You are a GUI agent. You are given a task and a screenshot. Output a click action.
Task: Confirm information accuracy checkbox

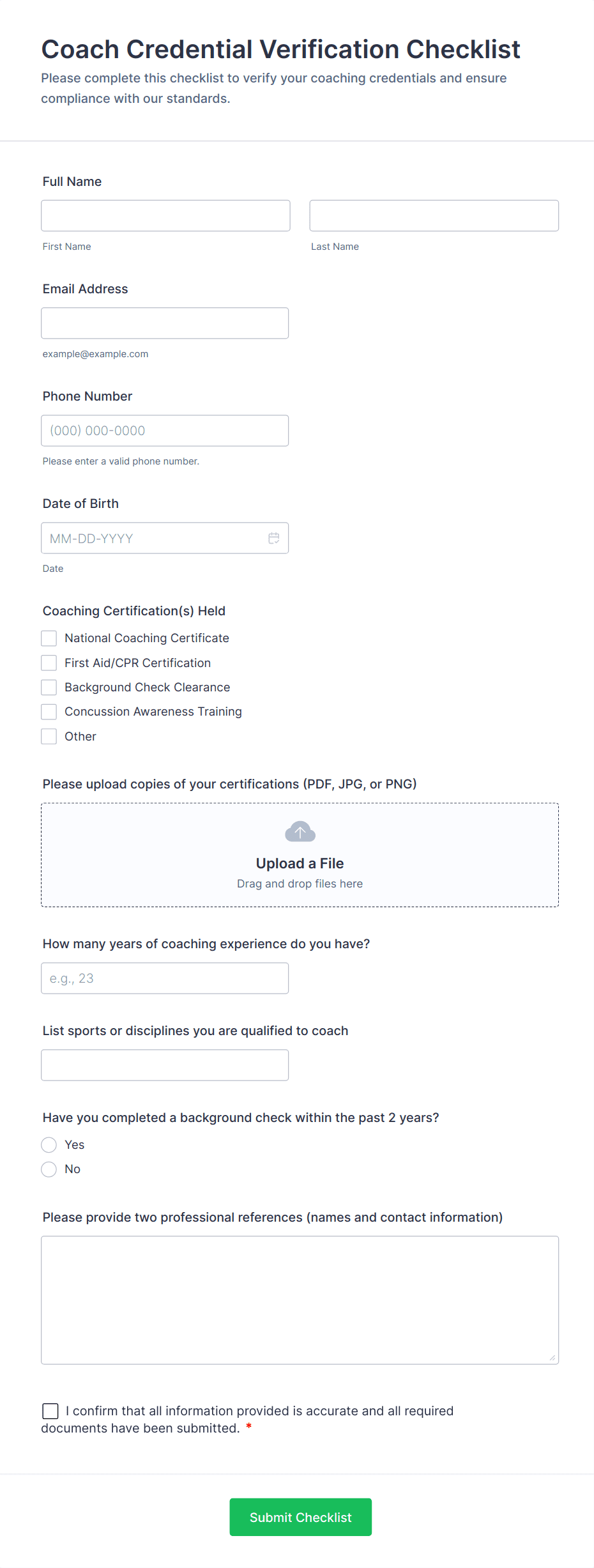(50, 1411)
